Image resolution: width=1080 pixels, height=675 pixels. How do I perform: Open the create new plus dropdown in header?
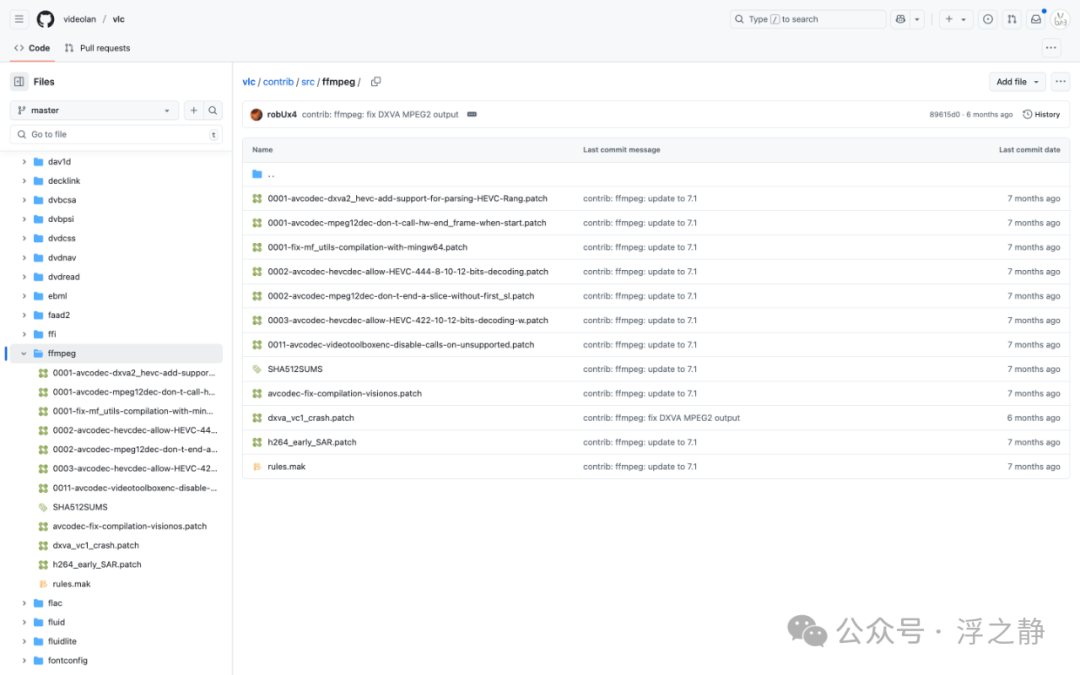click(x=955, y=19)
